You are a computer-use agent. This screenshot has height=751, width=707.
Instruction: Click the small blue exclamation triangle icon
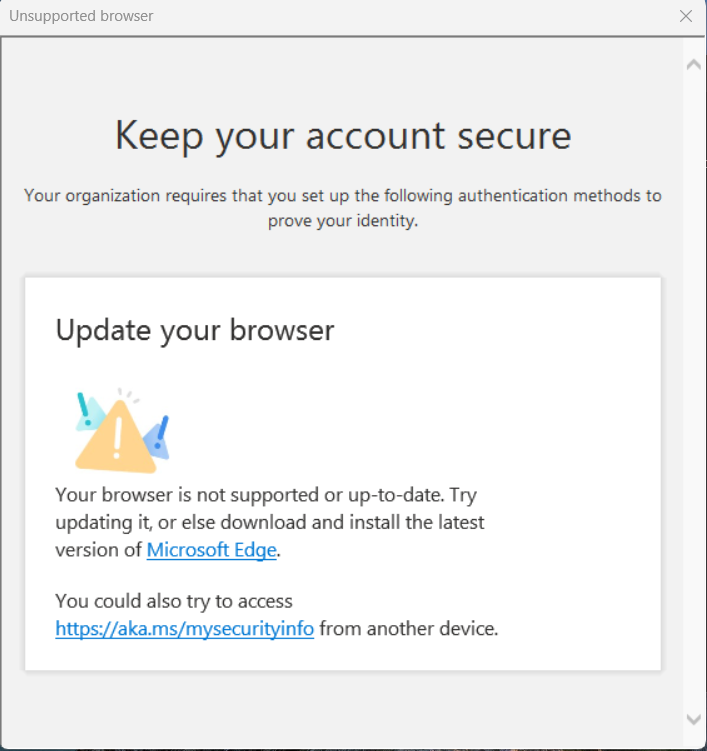click(x=159, y=437)
